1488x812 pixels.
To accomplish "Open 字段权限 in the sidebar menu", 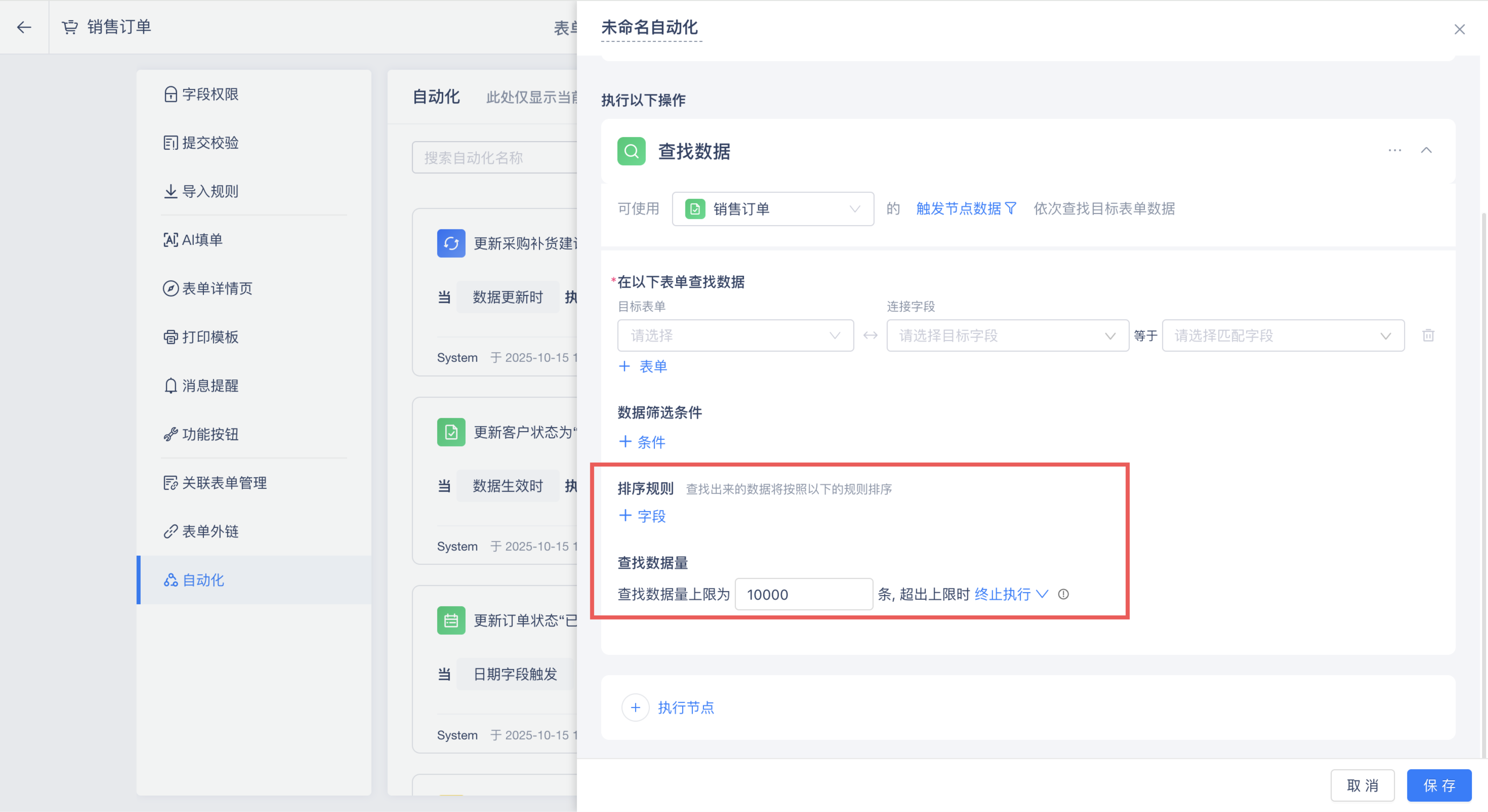I will (210, 94).
